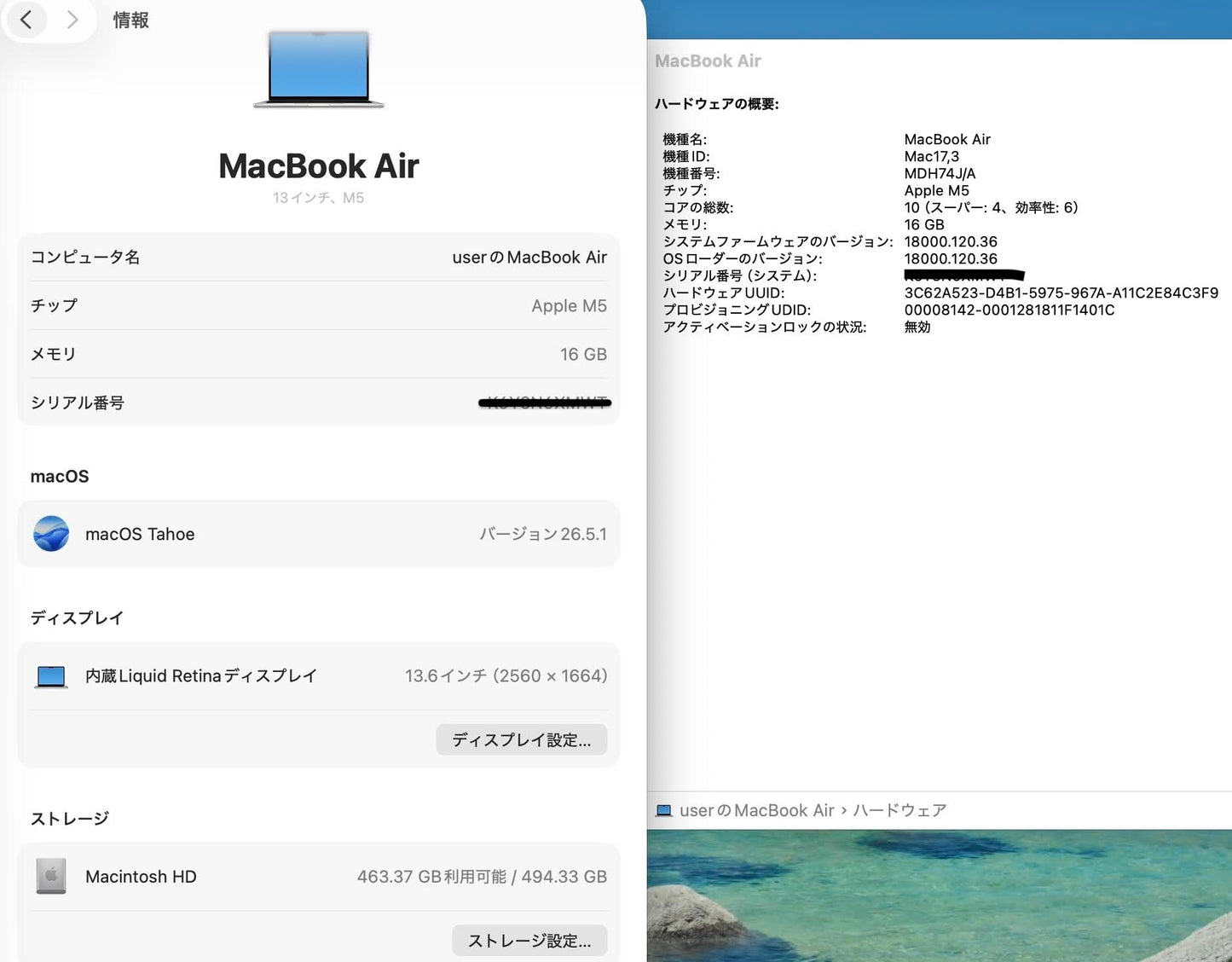Click the large MacBook Air heading
1232x962 pixels.
tap(319, 166)
